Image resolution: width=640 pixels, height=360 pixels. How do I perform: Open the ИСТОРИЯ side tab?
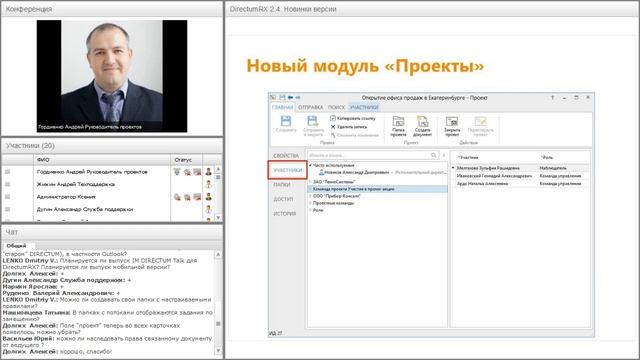284,213
